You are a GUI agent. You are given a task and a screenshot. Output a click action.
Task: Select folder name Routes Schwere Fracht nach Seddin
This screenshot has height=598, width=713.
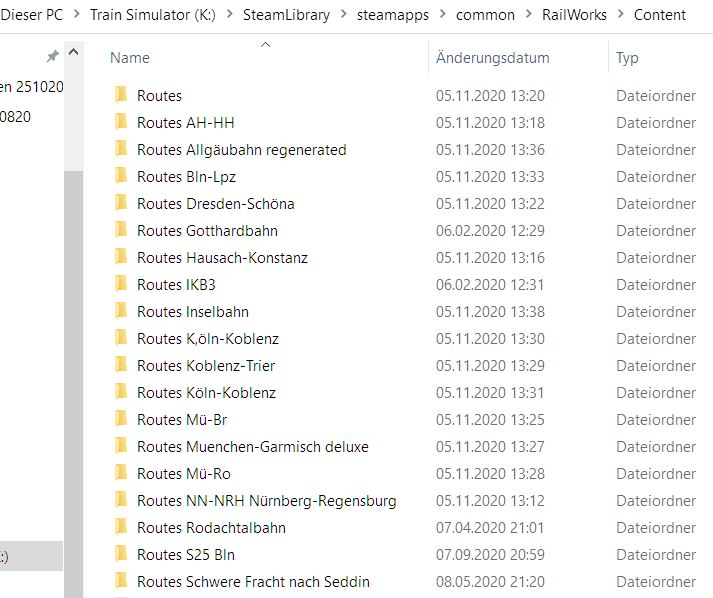253,581
